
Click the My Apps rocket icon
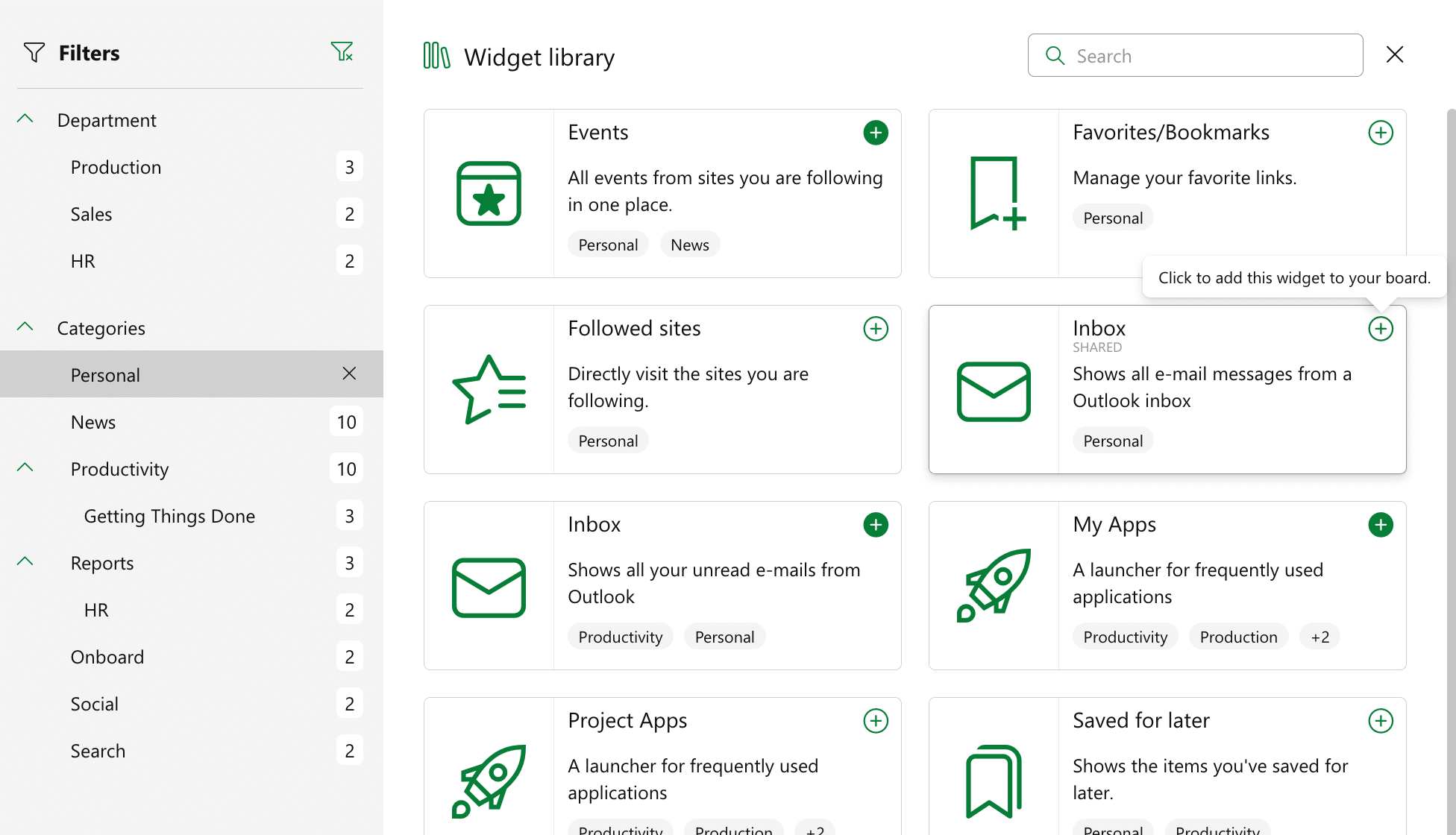994,586
